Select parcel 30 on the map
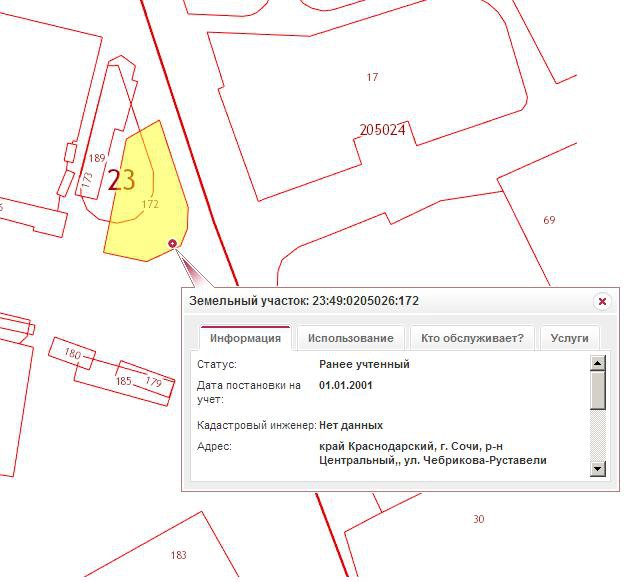631x582 pixels. pos(478,519)
